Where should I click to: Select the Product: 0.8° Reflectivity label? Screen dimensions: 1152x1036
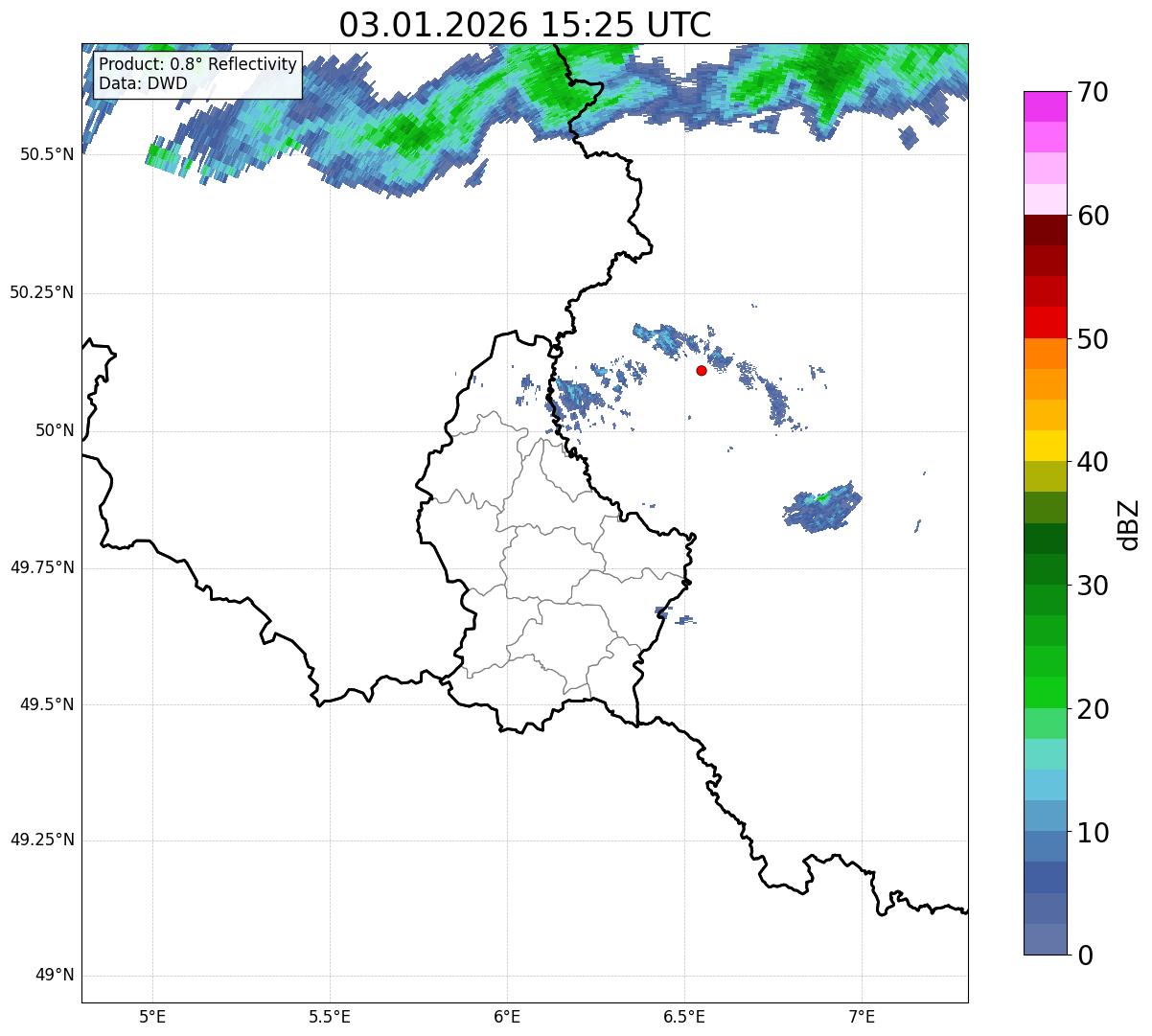coord(198,64)
